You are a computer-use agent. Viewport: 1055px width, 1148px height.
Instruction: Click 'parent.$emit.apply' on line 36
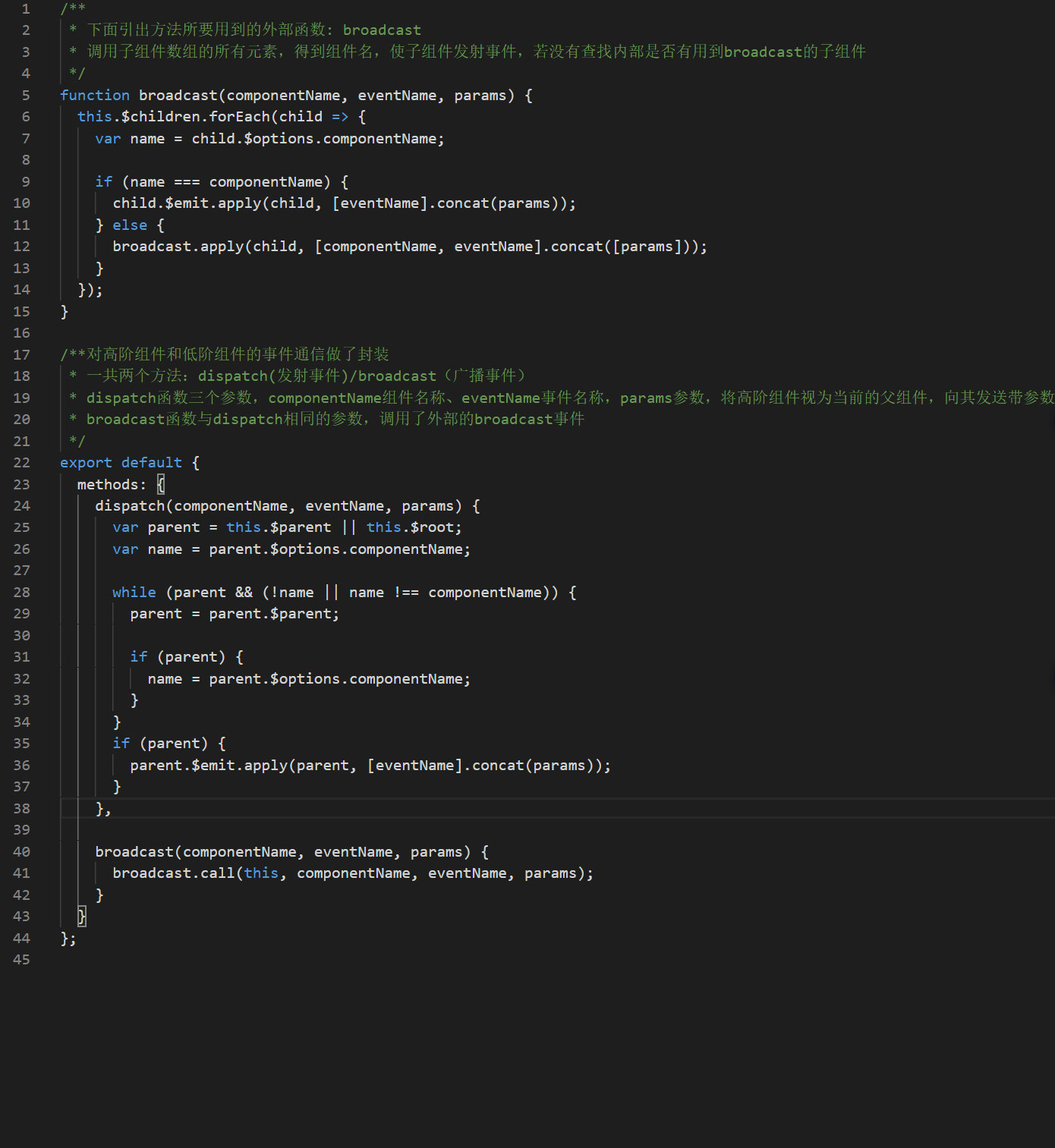click(209, 765)
